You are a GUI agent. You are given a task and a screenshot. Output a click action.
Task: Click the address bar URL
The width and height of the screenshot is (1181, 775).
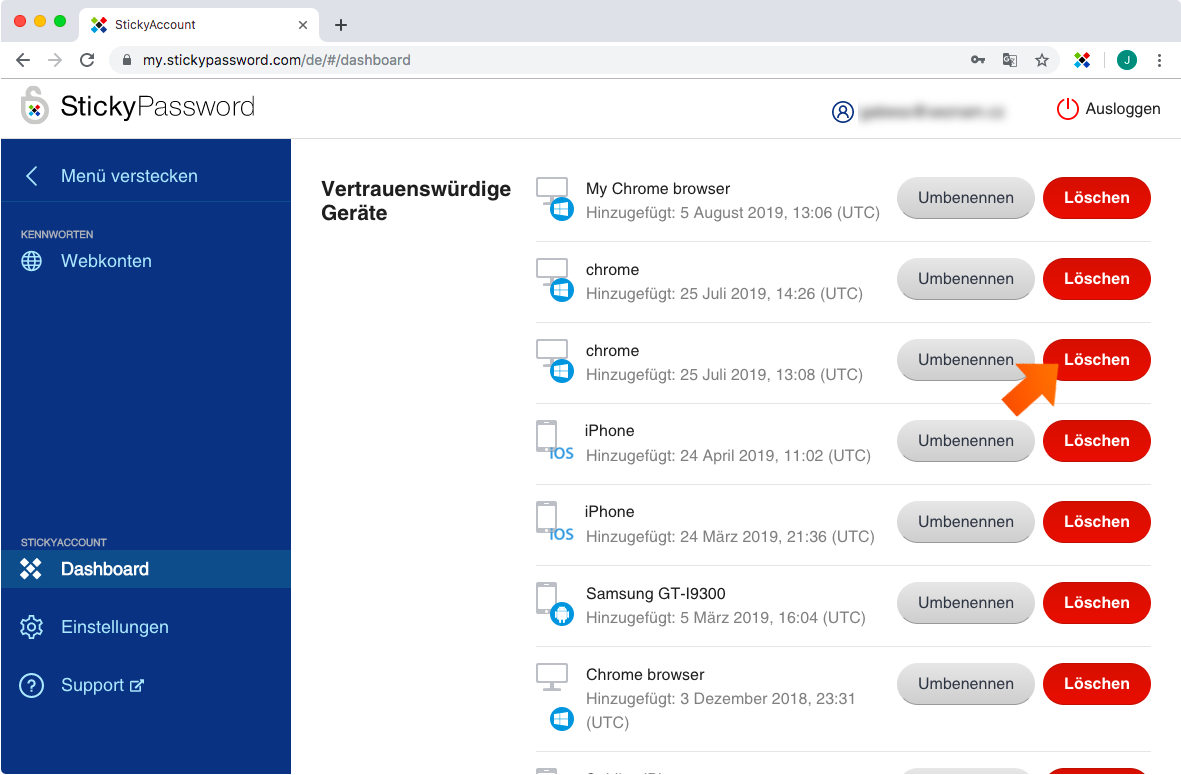[x=276, y=60]
